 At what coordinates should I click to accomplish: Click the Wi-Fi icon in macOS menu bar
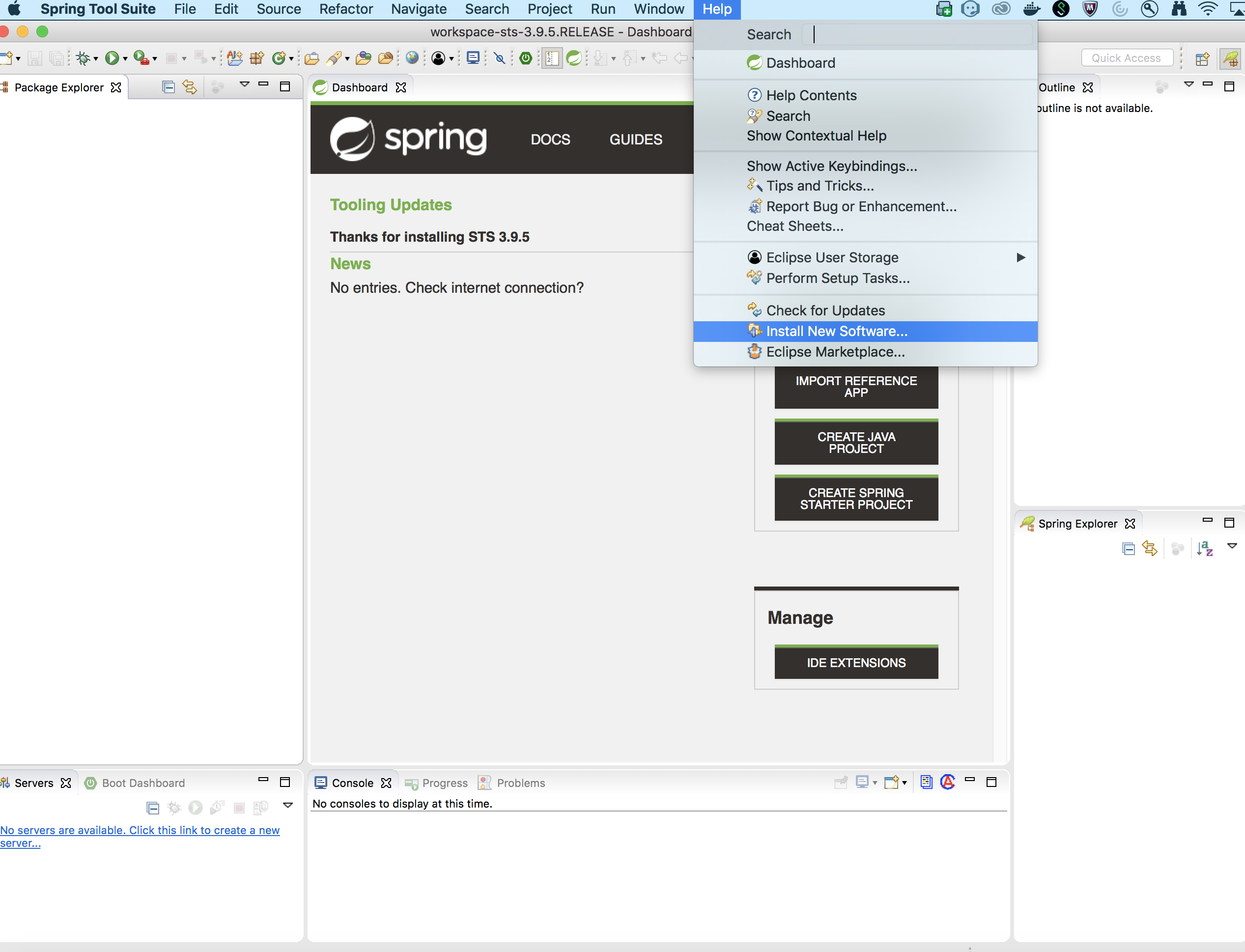pos(1208,9)
